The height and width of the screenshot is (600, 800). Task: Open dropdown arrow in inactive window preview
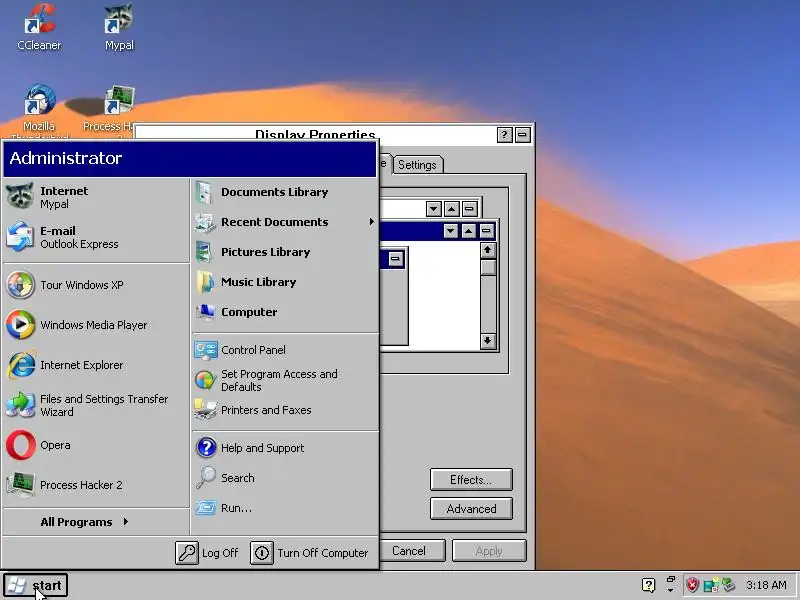point(434,209)
